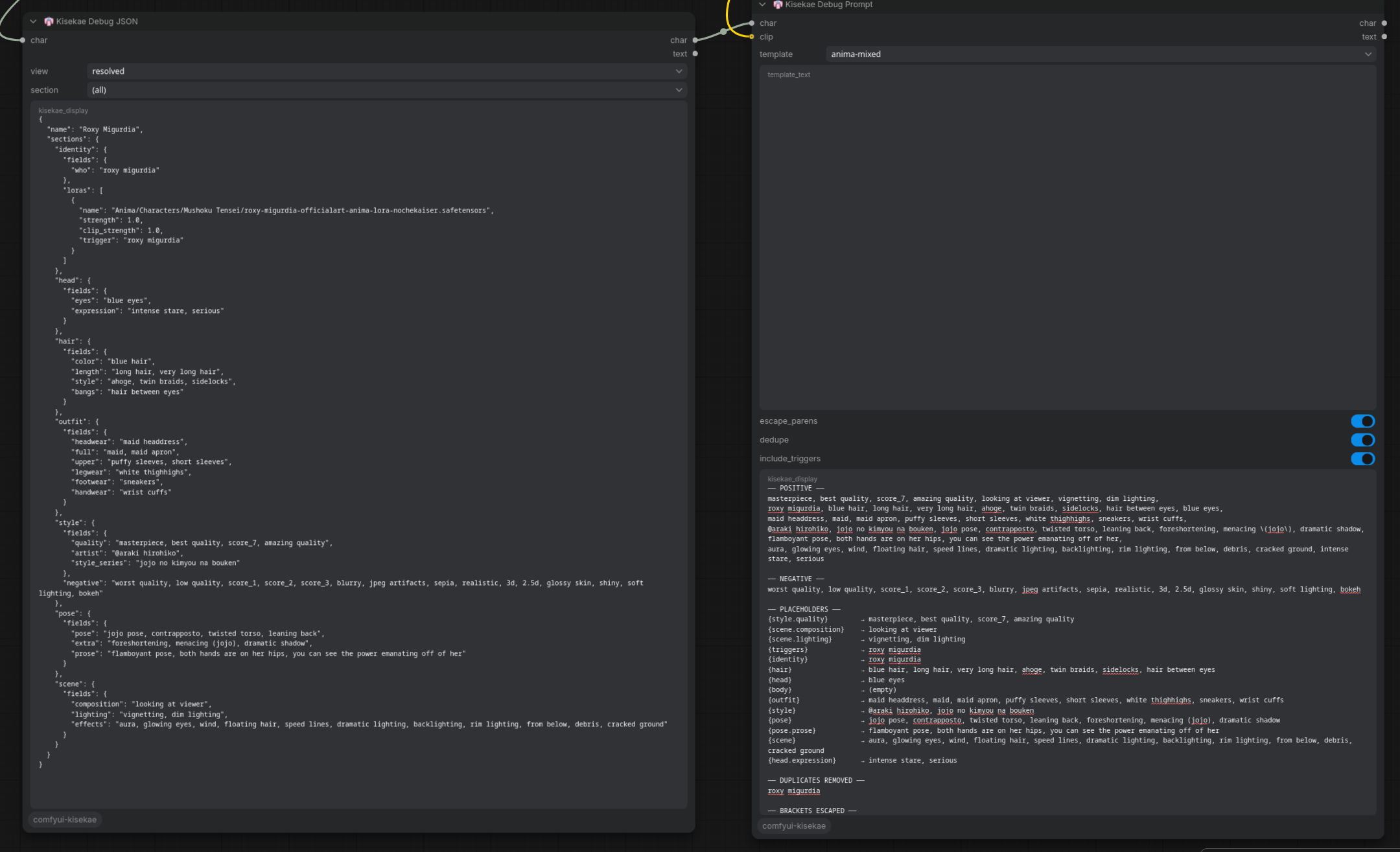
Task: Click the PLACEHOLDERS heading in prompt display
Action: pos(804,610)
